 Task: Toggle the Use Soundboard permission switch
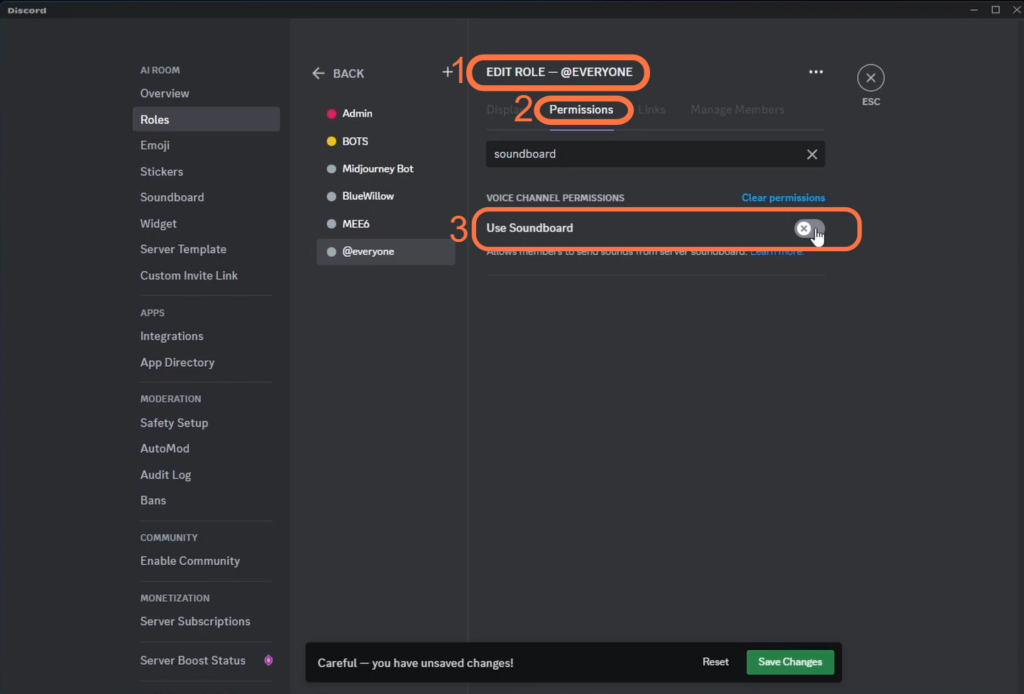(810, 229)
